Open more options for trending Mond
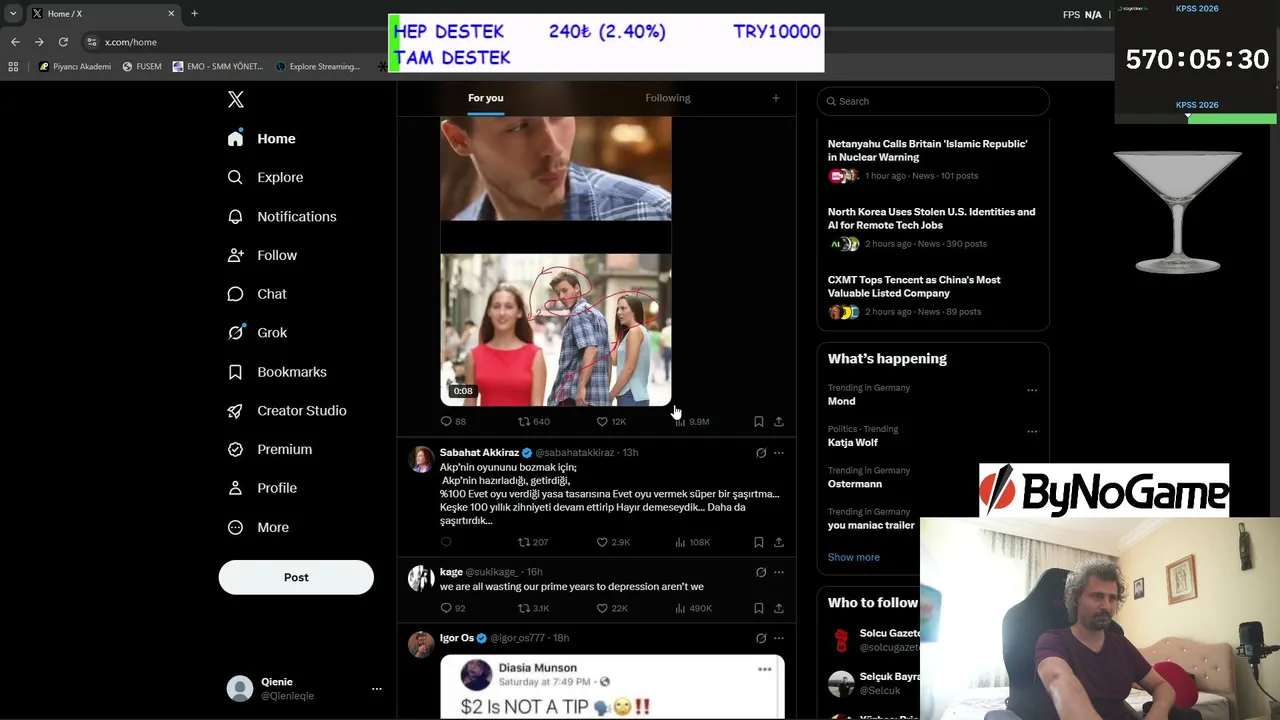This screenshot has width=1280, height=720. coord(1032,390)
